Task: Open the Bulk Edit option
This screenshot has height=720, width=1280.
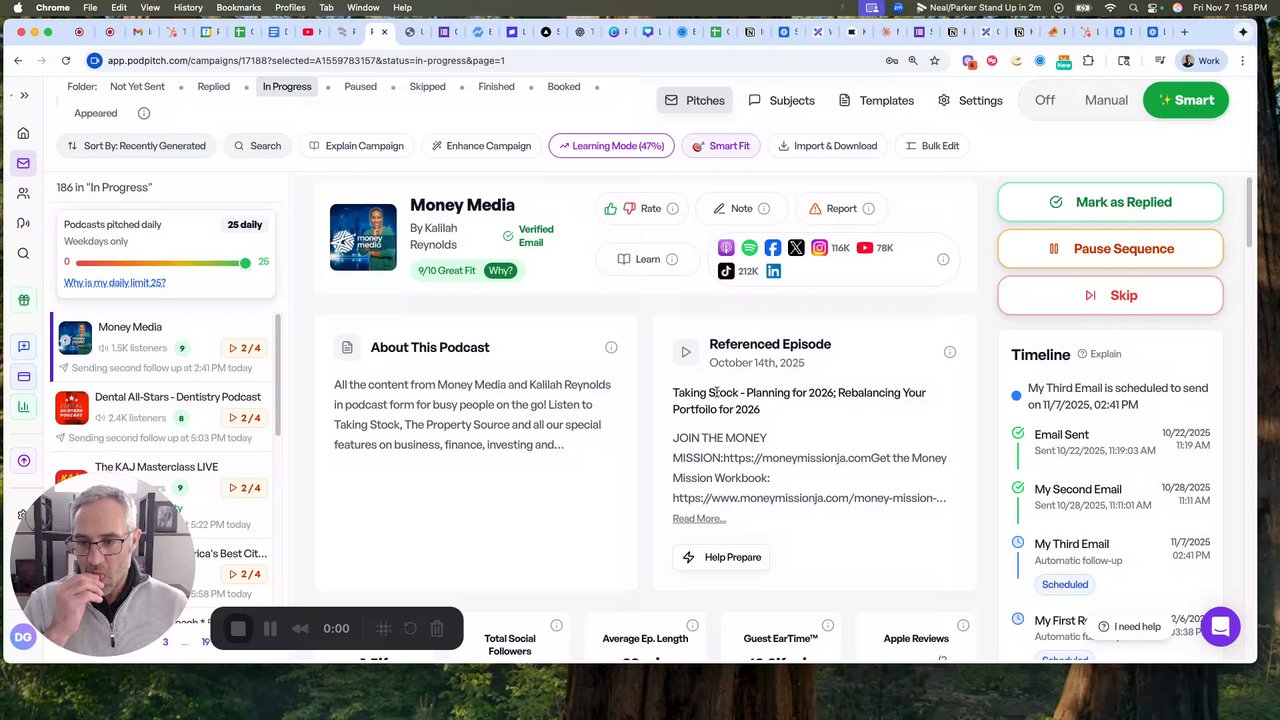Action: coord(932,146)
